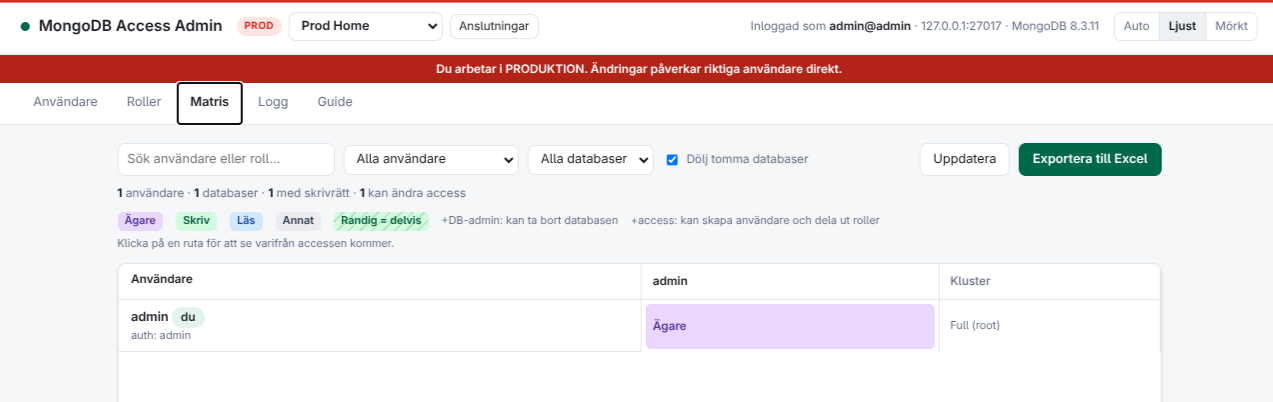Click the admin user row name

pyautogui.click(x=149, y=317)
